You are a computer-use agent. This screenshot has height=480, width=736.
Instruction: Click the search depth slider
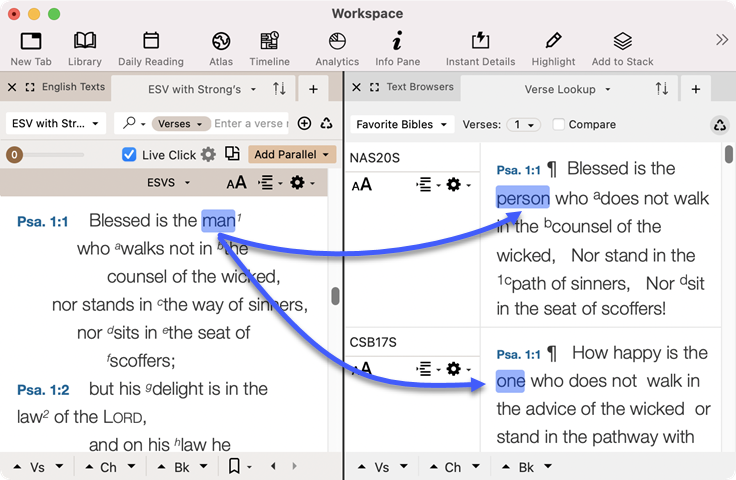click(60, 155)
